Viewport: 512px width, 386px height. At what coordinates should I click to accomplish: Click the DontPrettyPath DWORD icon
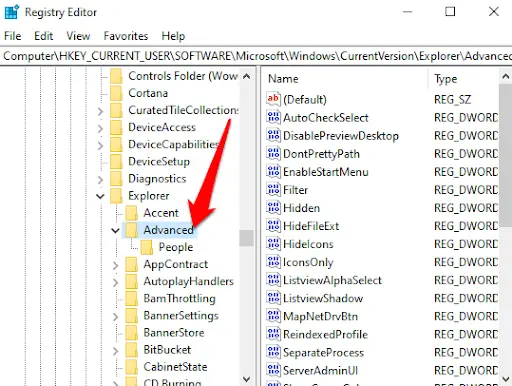(273, 153)
